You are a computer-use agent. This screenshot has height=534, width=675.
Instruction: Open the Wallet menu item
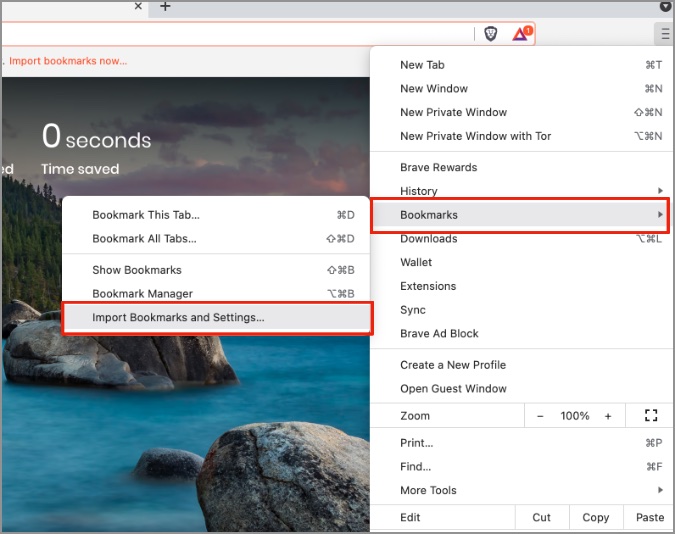tap(522, 262)
